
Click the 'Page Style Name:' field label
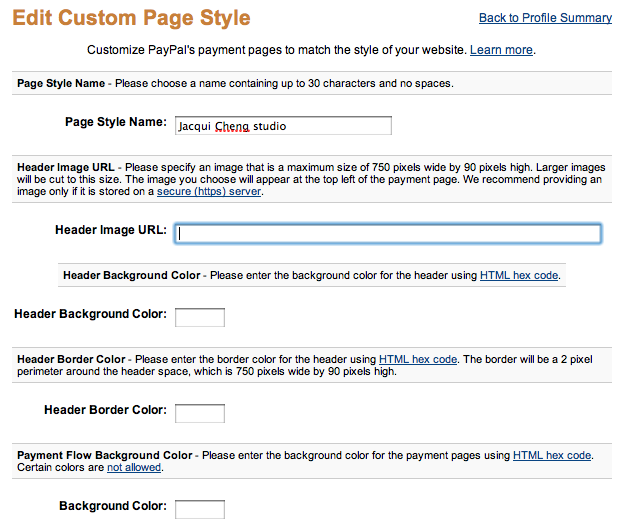[116, 122]
